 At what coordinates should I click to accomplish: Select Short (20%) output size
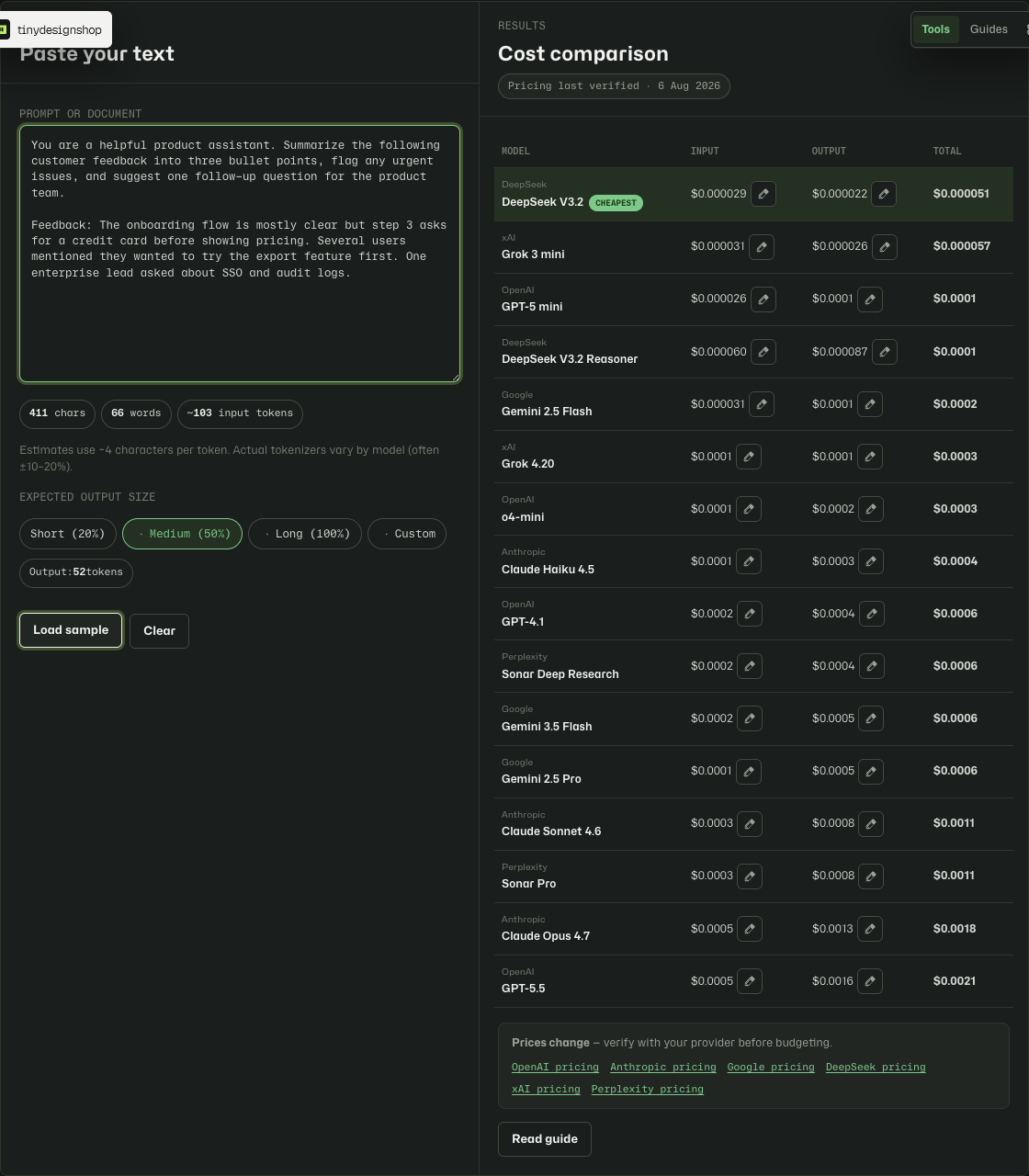(67, 534)
